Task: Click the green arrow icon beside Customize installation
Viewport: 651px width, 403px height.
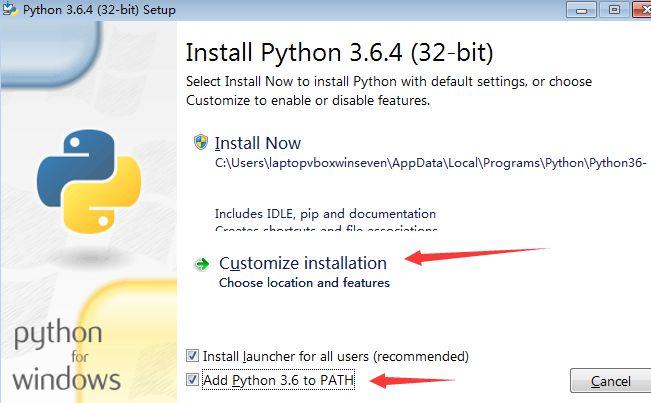Action: click(x=202, y=264)
